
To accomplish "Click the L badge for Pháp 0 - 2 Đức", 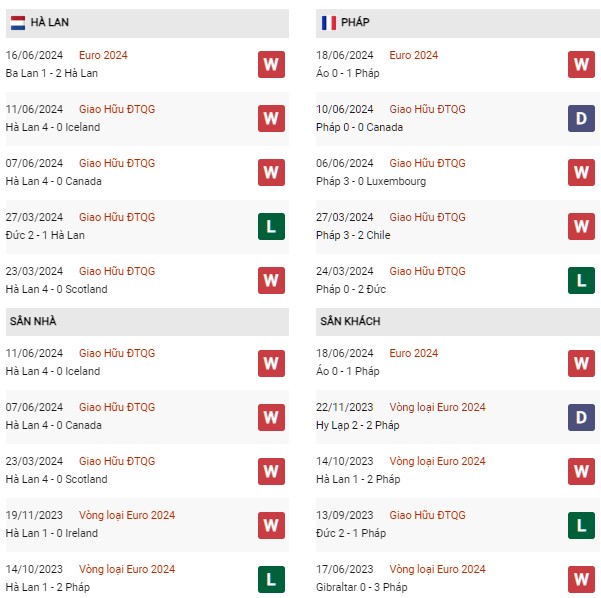I will 581,280.
